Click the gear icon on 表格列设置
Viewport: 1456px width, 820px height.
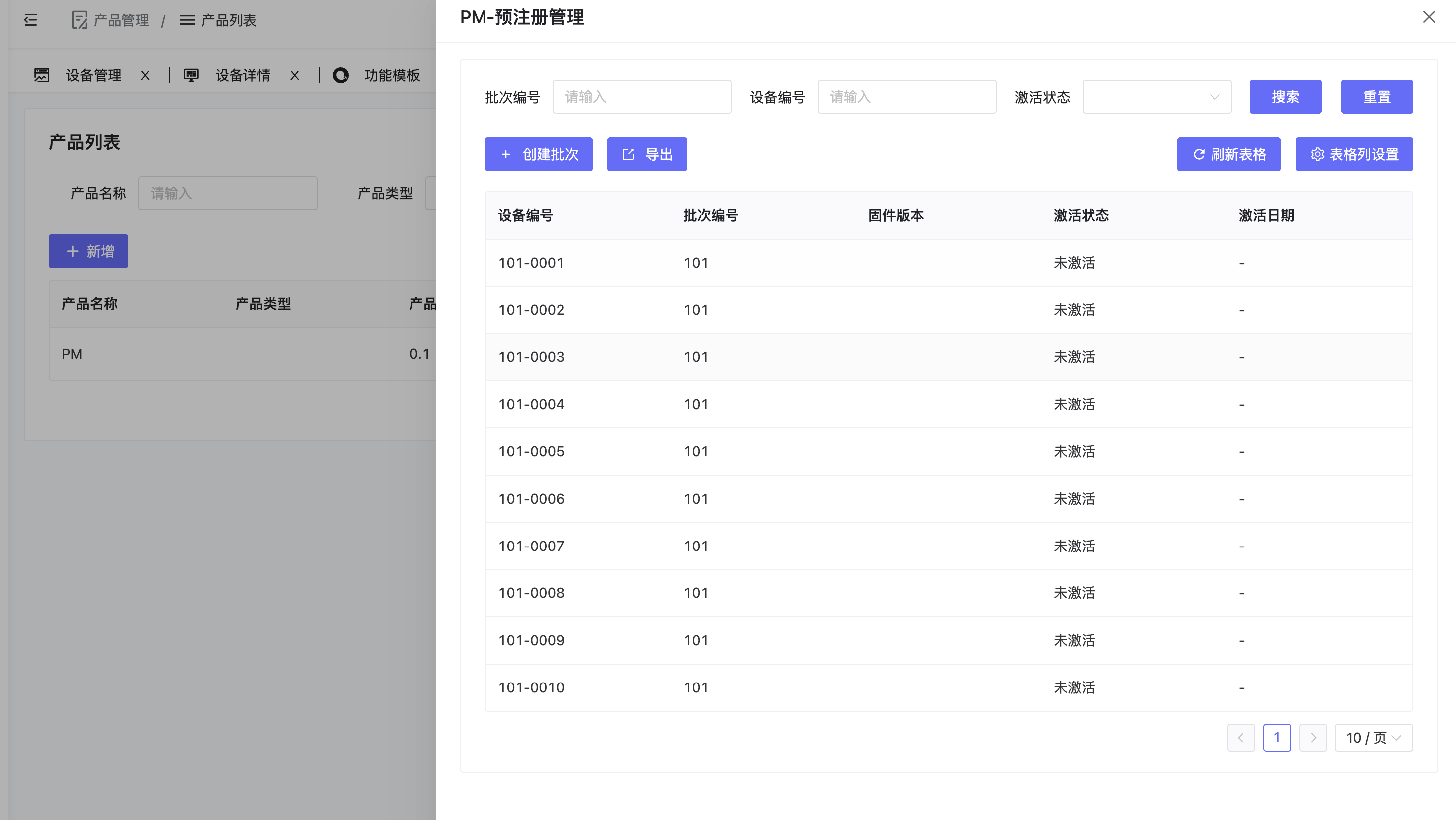pos(1318,154)
